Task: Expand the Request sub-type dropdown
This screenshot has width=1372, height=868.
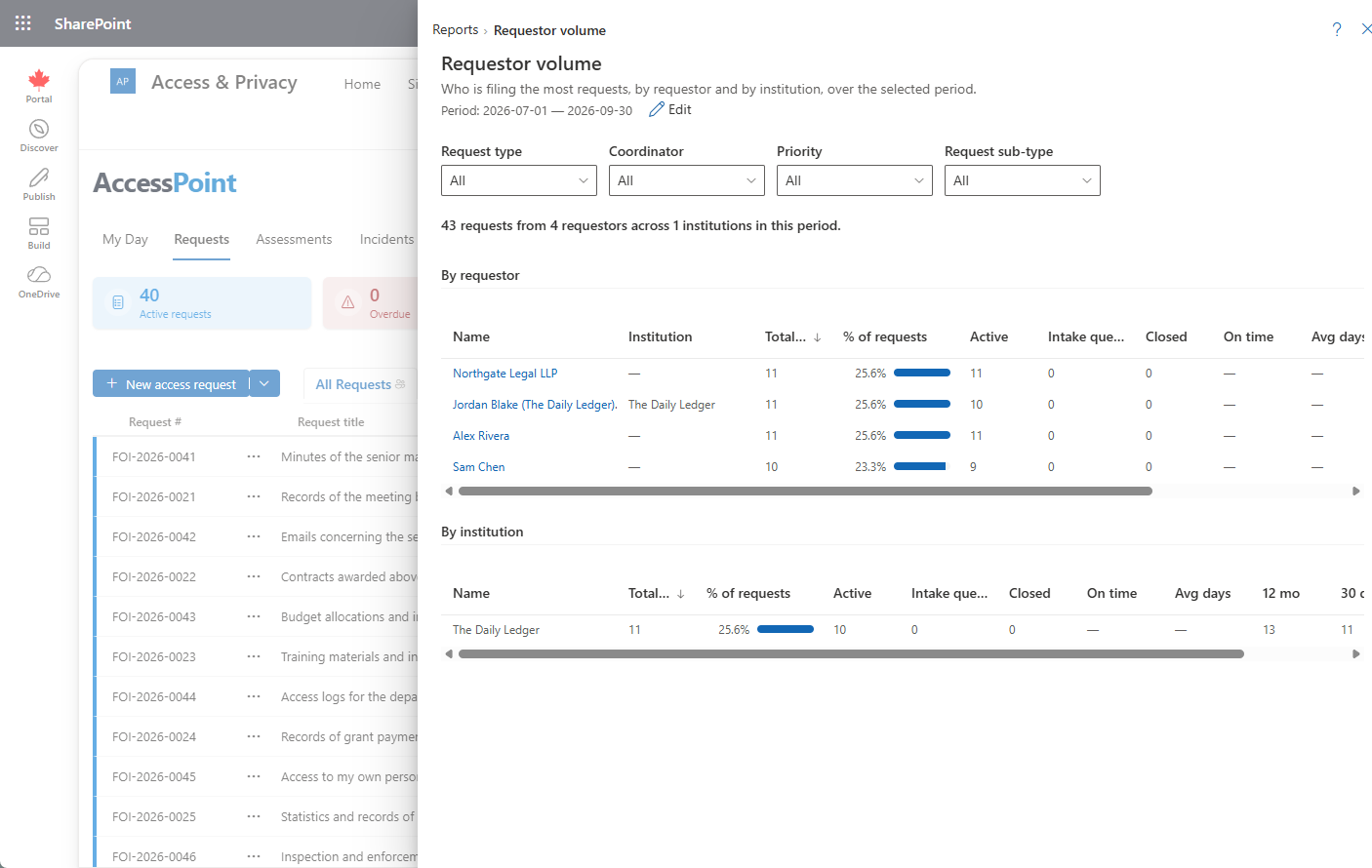Action: 1023,180
